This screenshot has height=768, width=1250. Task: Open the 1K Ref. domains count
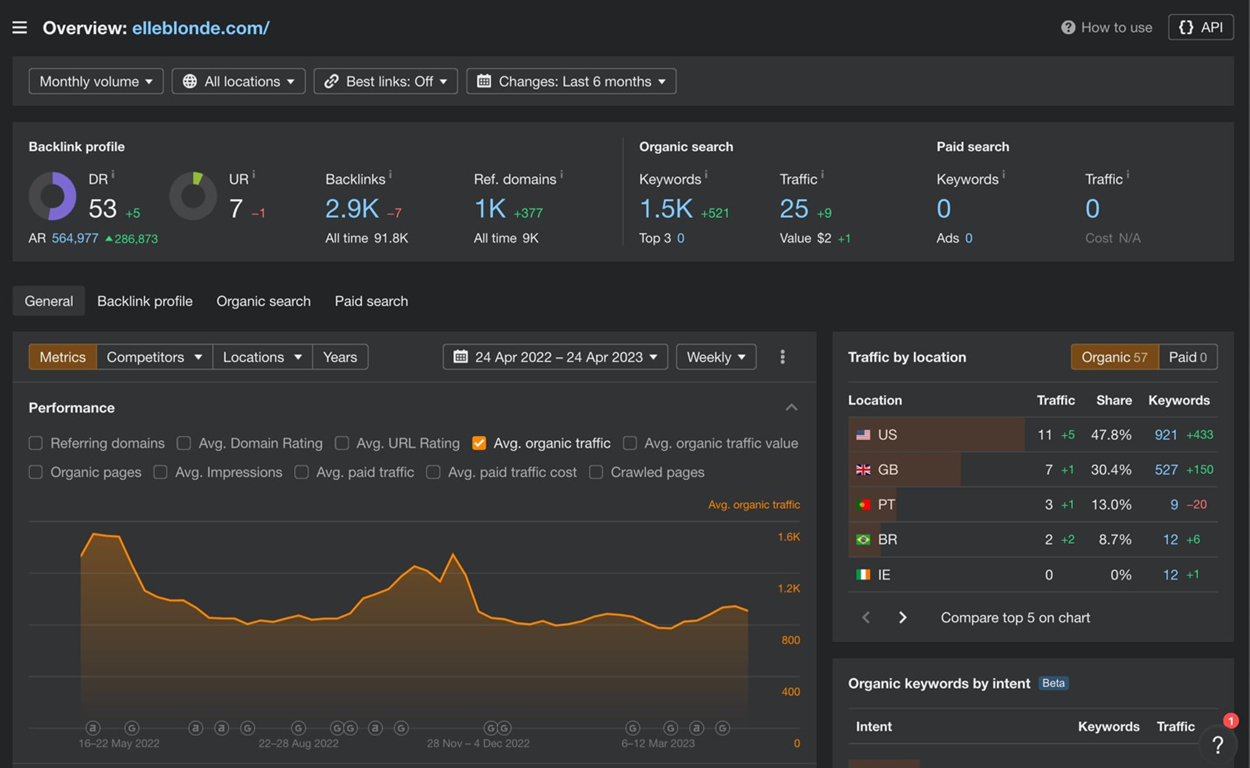tap(490, 208)
